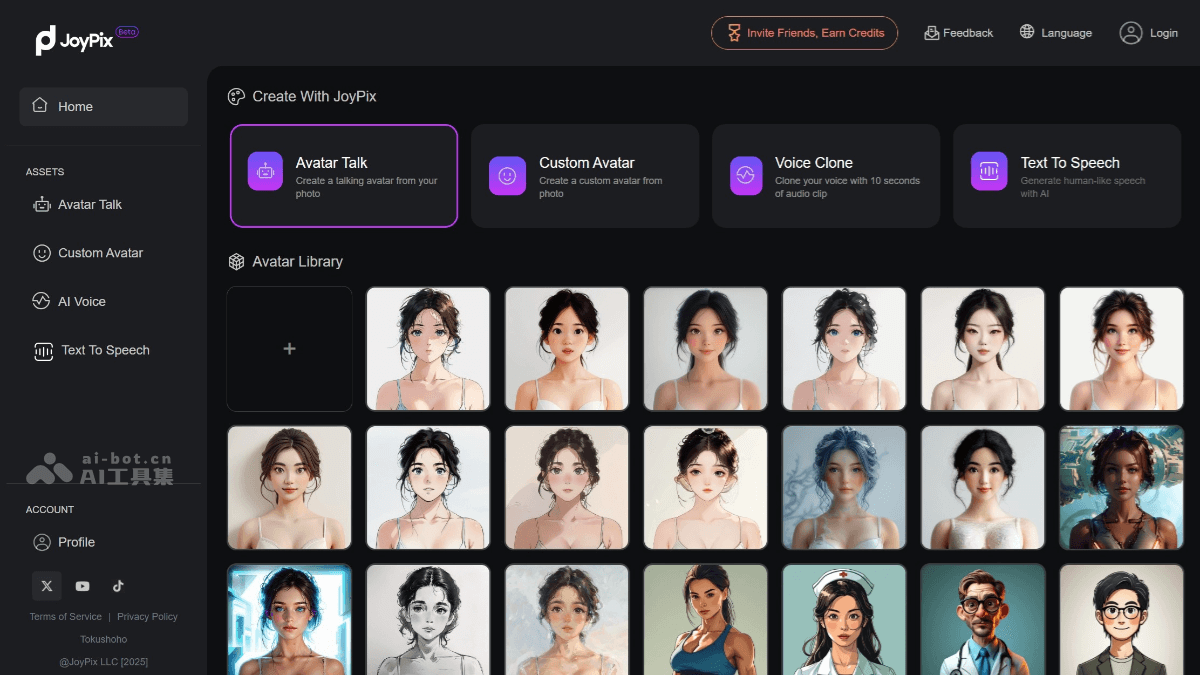Image resolution: width=1200 pixels, height=675 pixels.
Task: Open the Text To Speech card
Action: point(1067,176)
